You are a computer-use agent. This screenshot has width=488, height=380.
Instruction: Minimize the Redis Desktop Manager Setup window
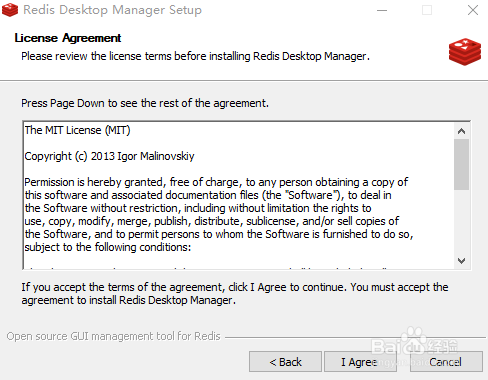(382, 10)
